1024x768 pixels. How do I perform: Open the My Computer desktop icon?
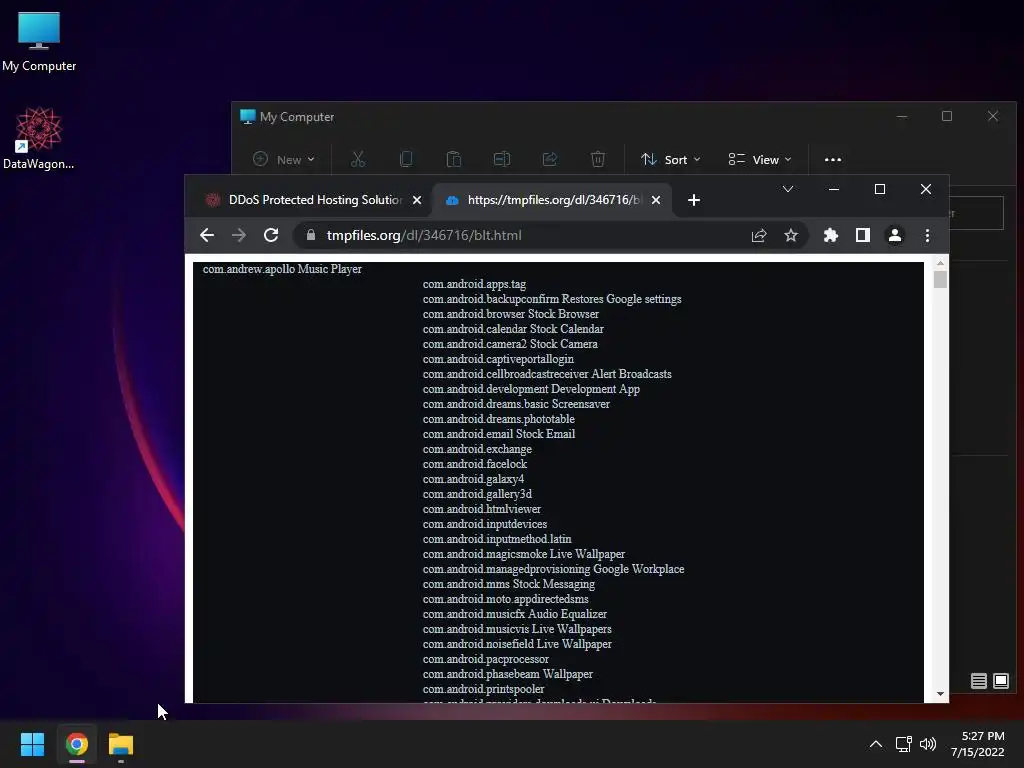pos(39,42)
